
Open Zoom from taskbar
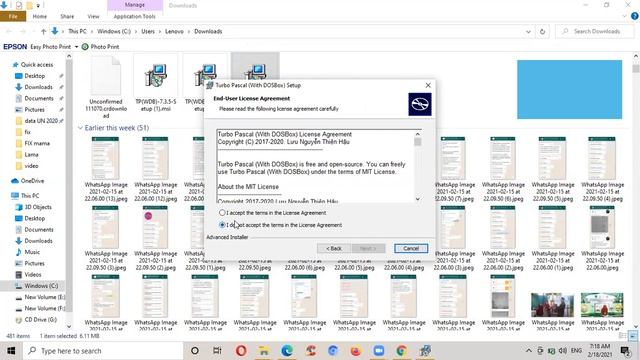378,351
